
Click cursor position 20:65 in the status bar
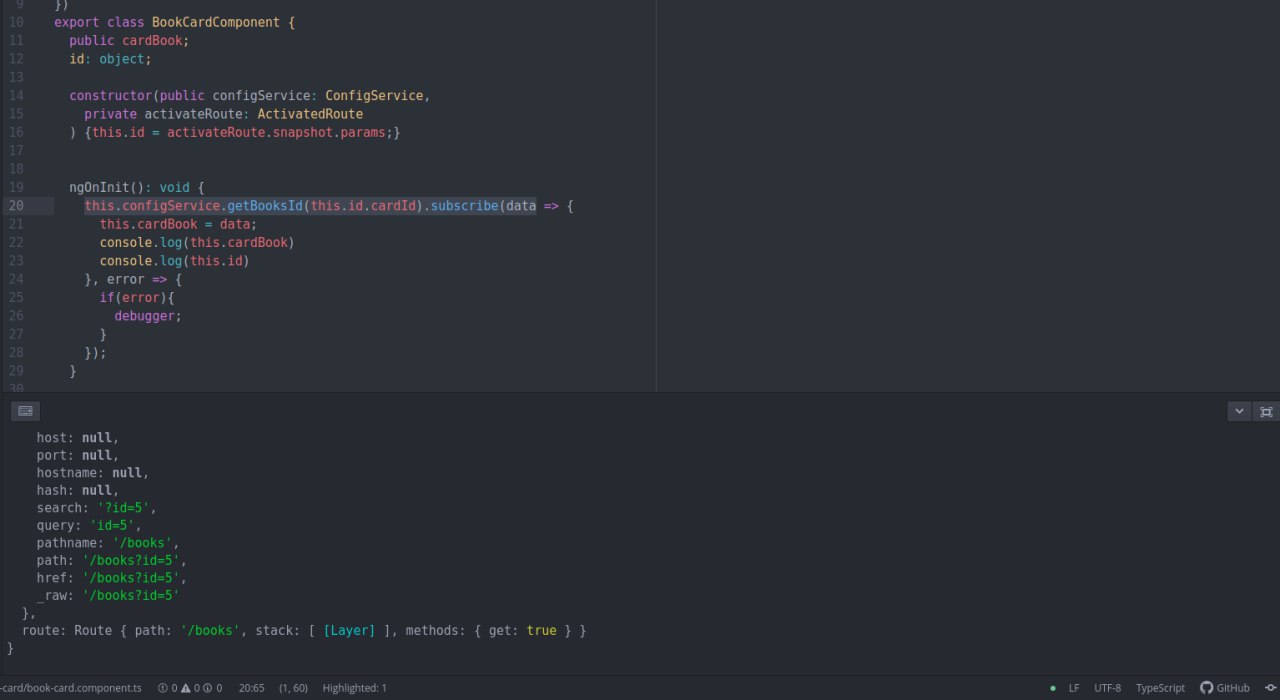pyautogui.click(x=252, y=688)
